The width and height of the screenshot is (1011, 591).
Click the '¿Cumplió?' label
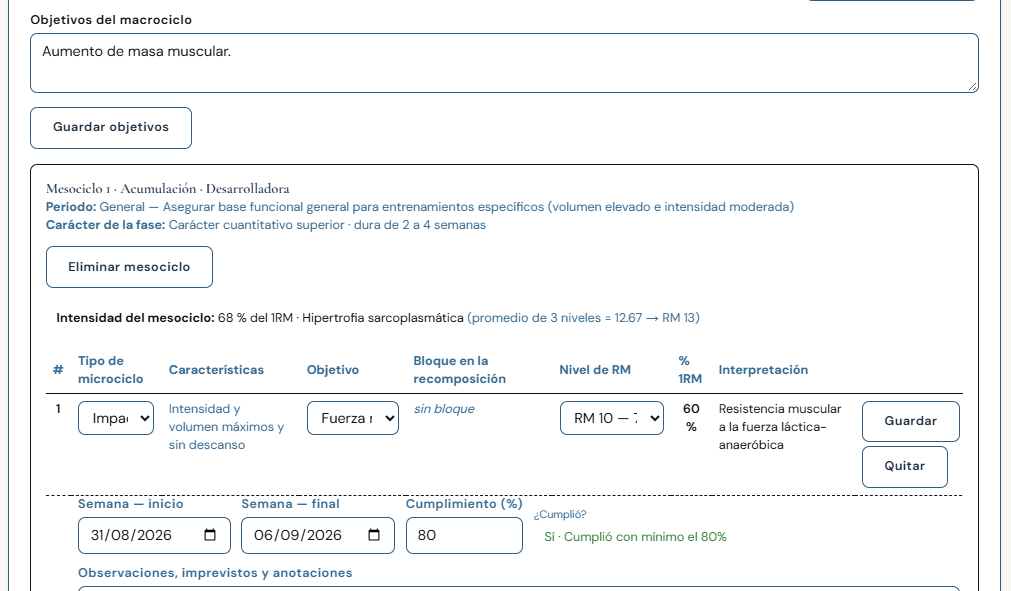tap(560, 514)
